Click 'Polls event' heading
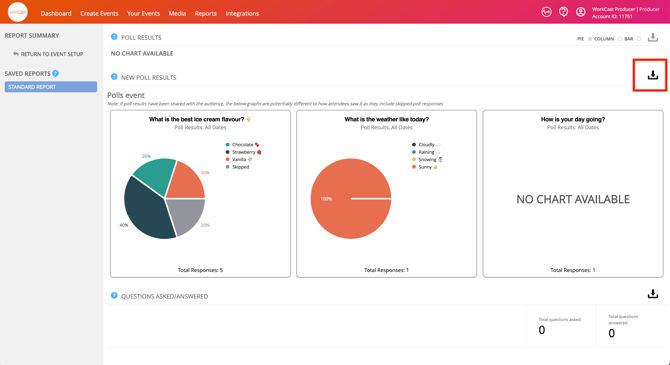The width and height of the screenshot is (670, 365). pyautogui.click(x=126, y=95)
